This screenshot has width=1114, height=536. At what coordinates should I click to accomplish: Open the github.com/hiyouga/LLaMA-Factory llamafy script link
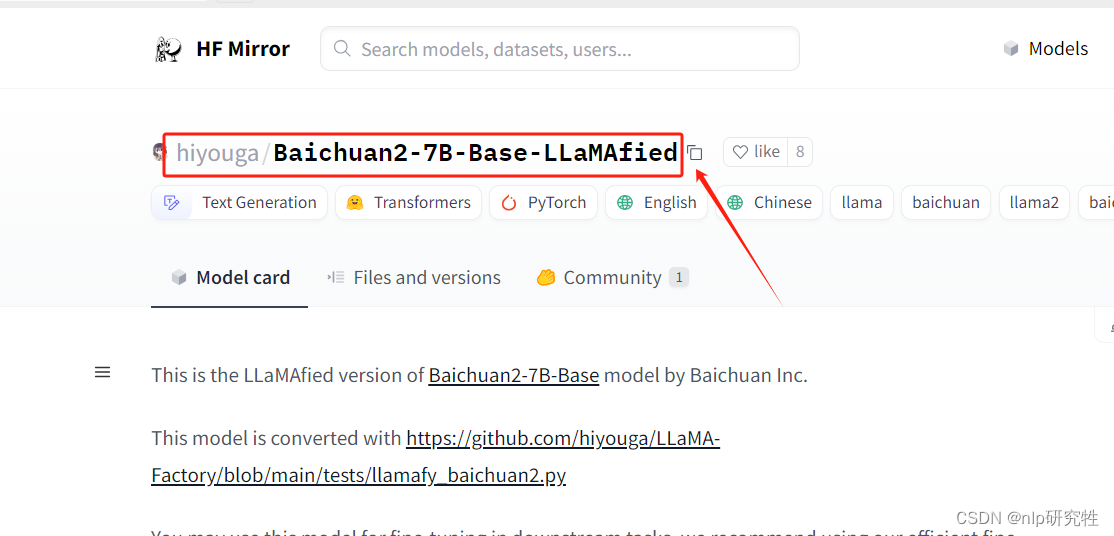point(436,457)
